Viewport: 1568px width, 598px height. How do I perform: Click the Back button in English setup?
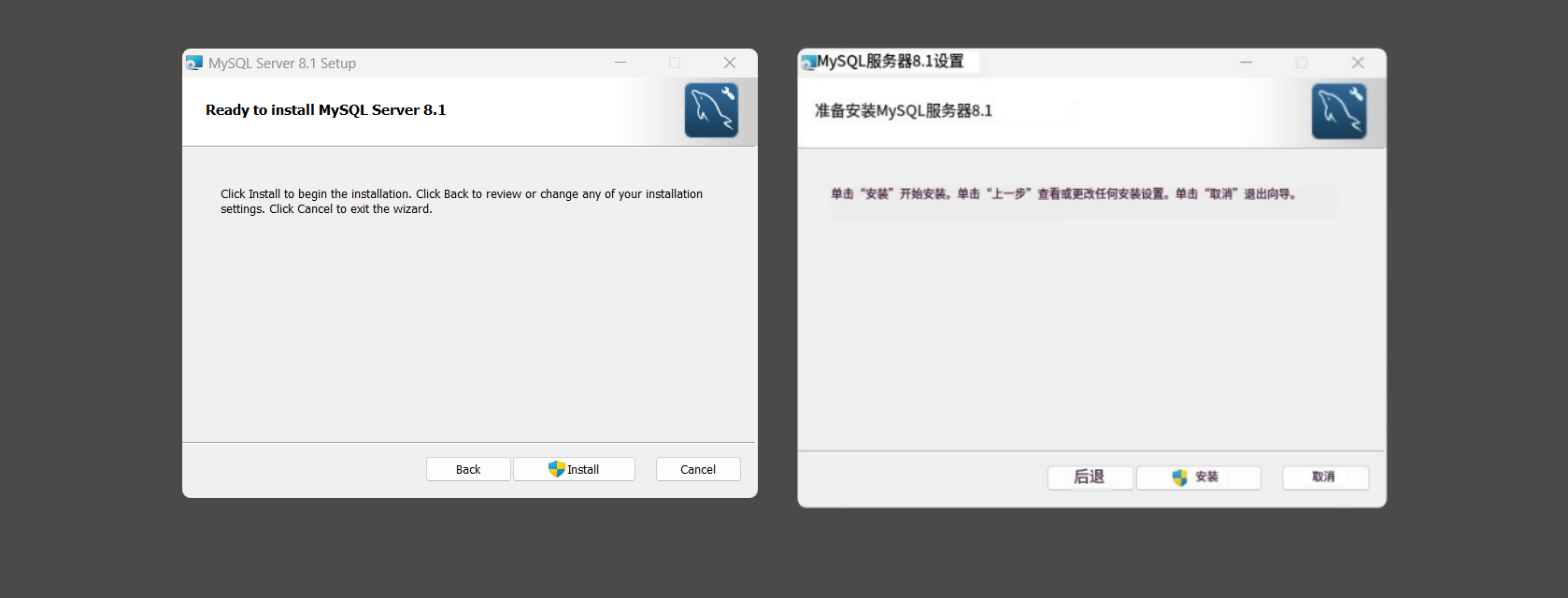(468, 469)
